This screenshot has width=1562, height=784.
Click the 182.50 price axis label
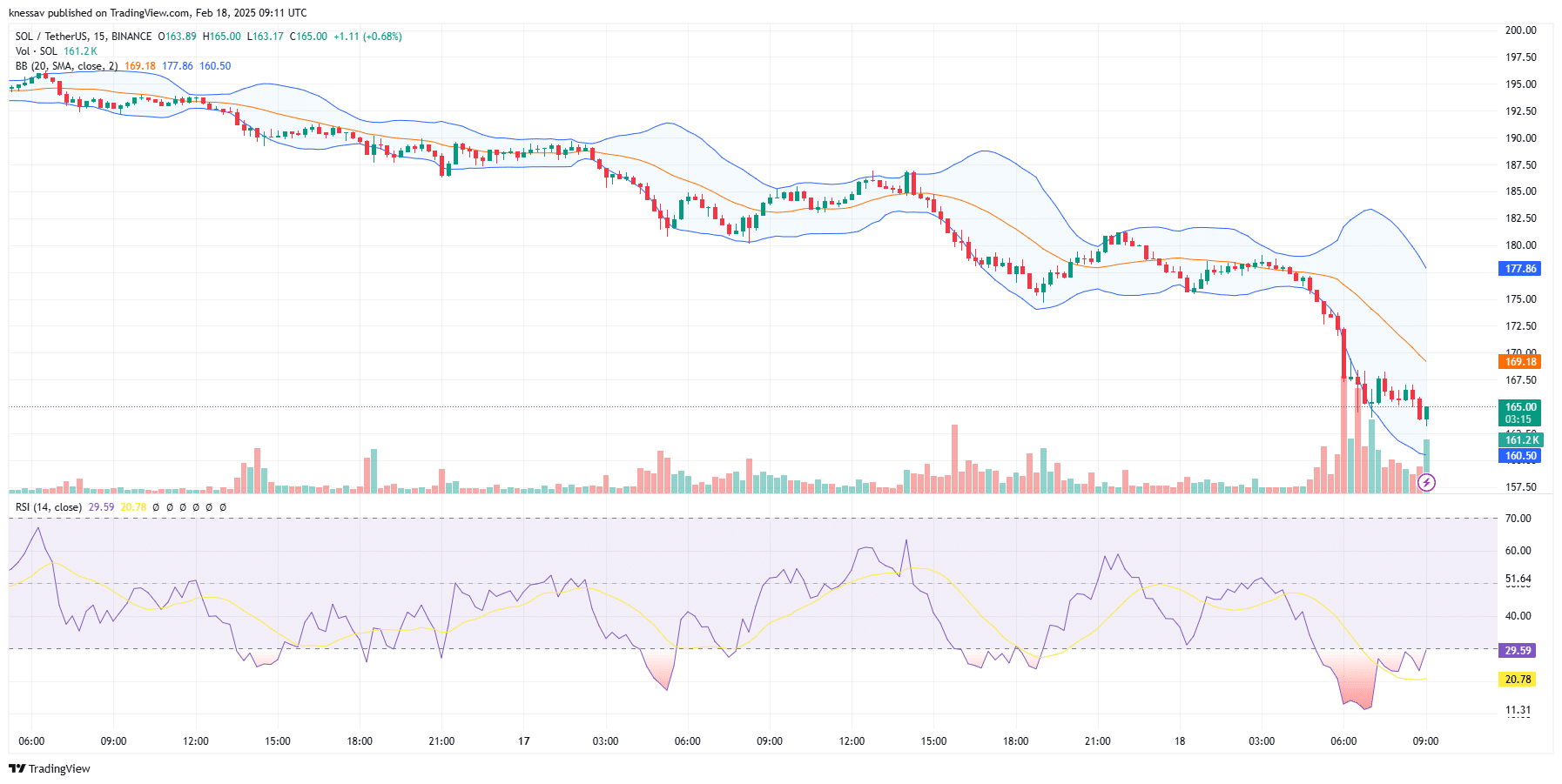[x=1520, y=218]
